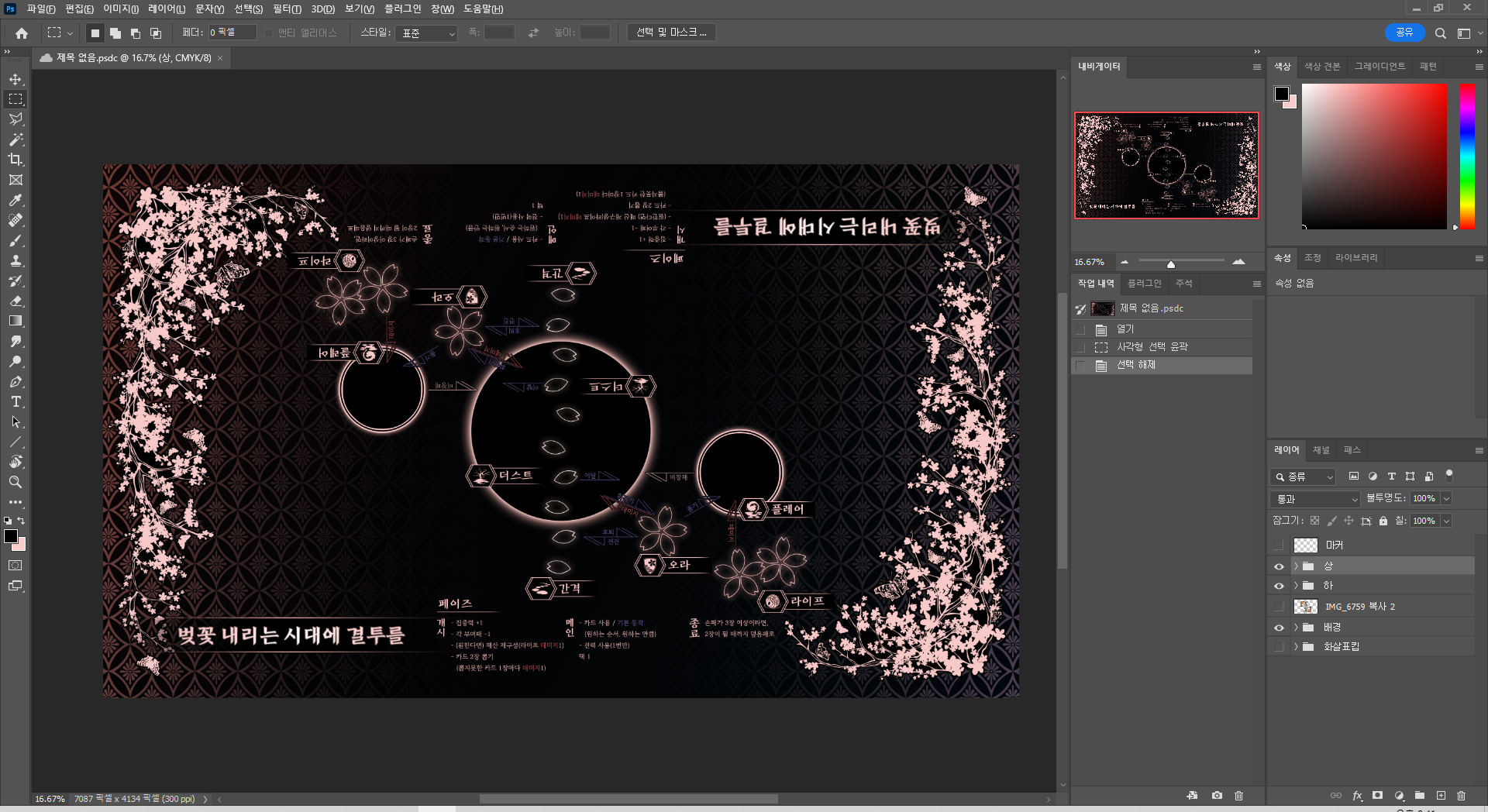The image size is (1488, 812).
Task: Show the 마커 layer
Action: pyautogui.click(x=1279, y=545)
